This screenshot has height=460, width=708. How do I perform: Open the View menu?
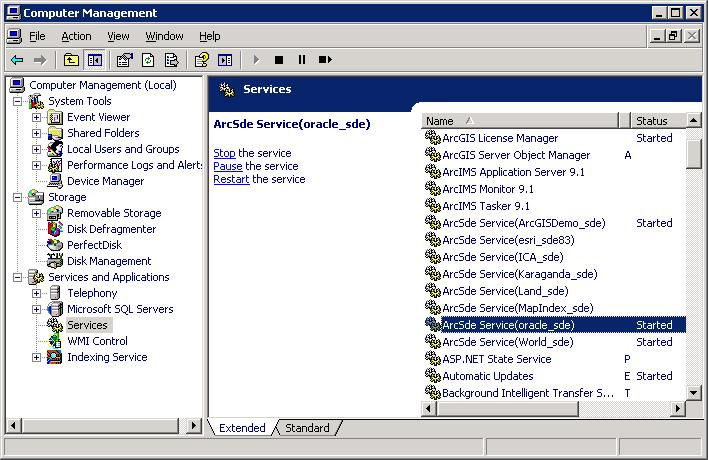pyautogui.click(x=118, y=36)
